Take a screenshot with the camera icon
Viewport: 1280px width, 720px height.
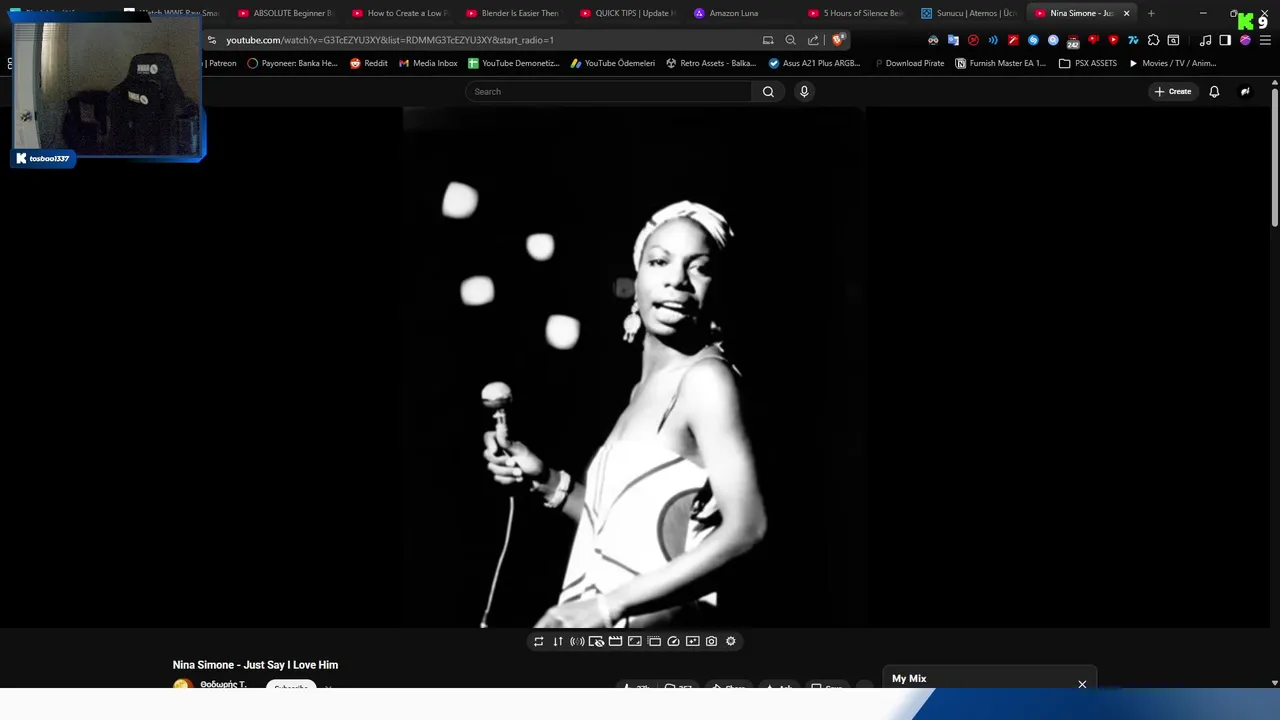click(x=711, y=641)
